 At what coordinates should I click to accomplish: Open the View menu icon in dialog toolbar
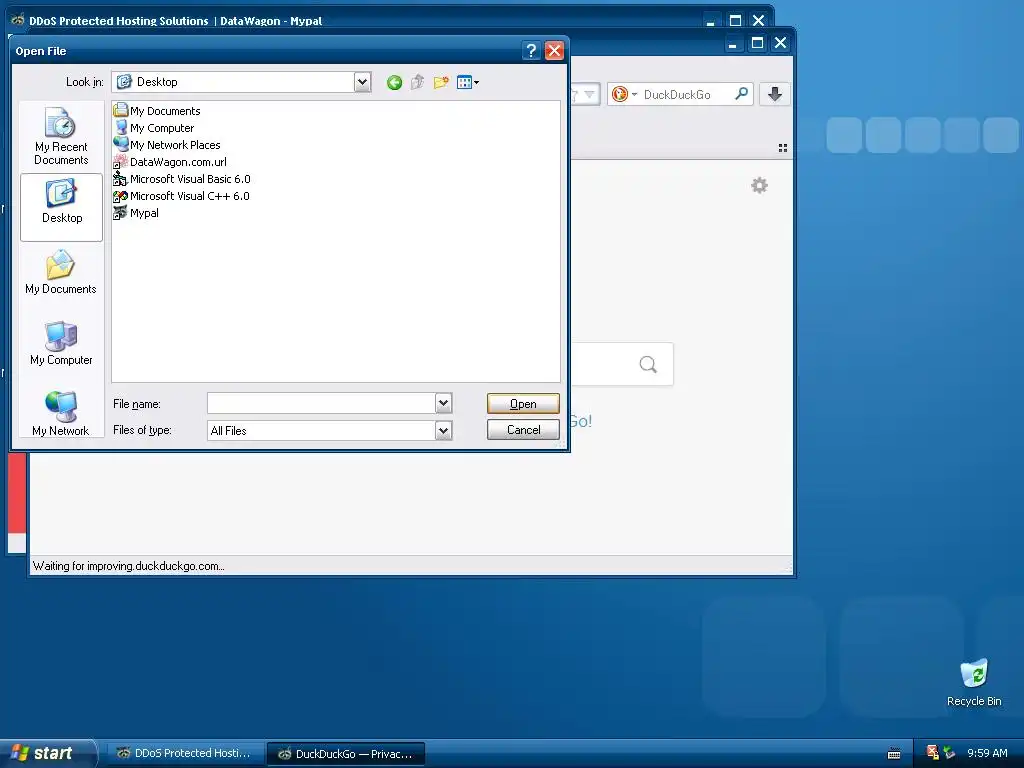(468, 82)
